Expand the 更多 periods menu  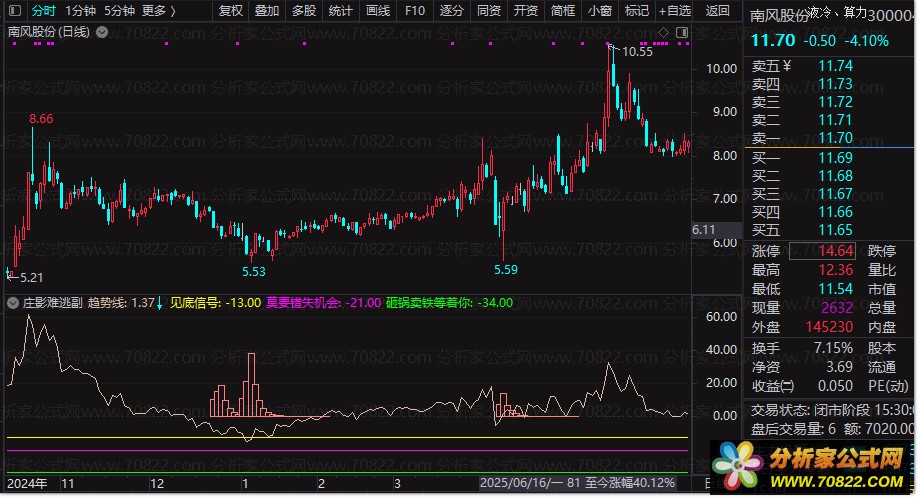[158, 11]
